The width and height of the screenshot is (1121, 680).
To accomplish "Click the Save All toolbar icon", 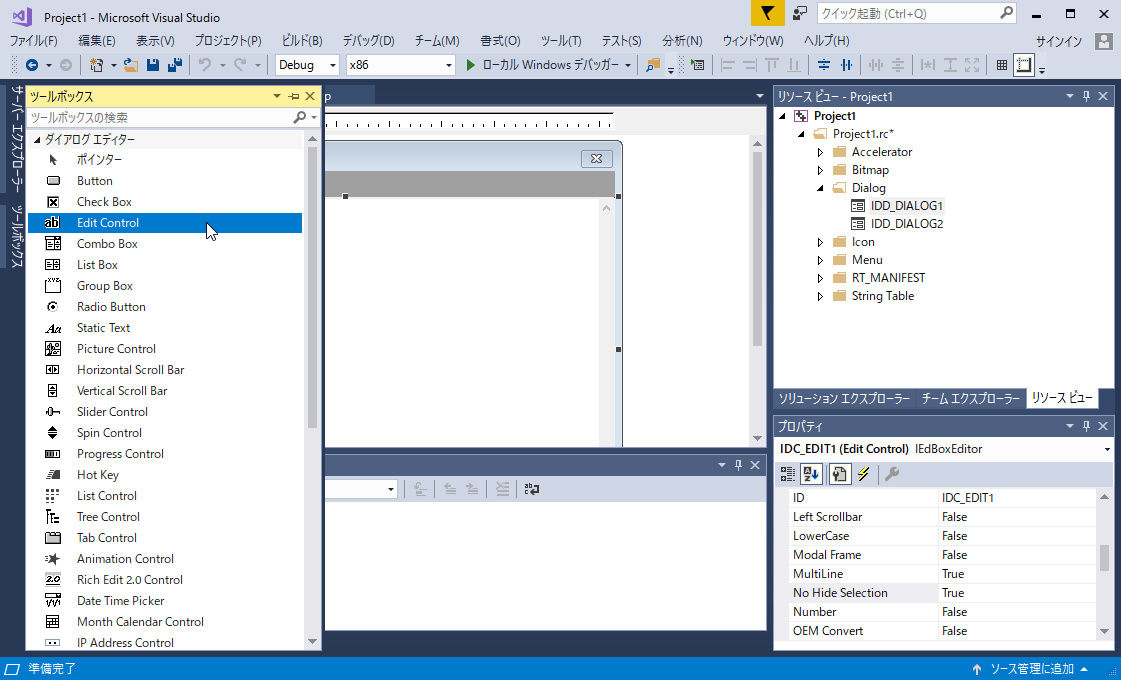I will coord(174,65).
